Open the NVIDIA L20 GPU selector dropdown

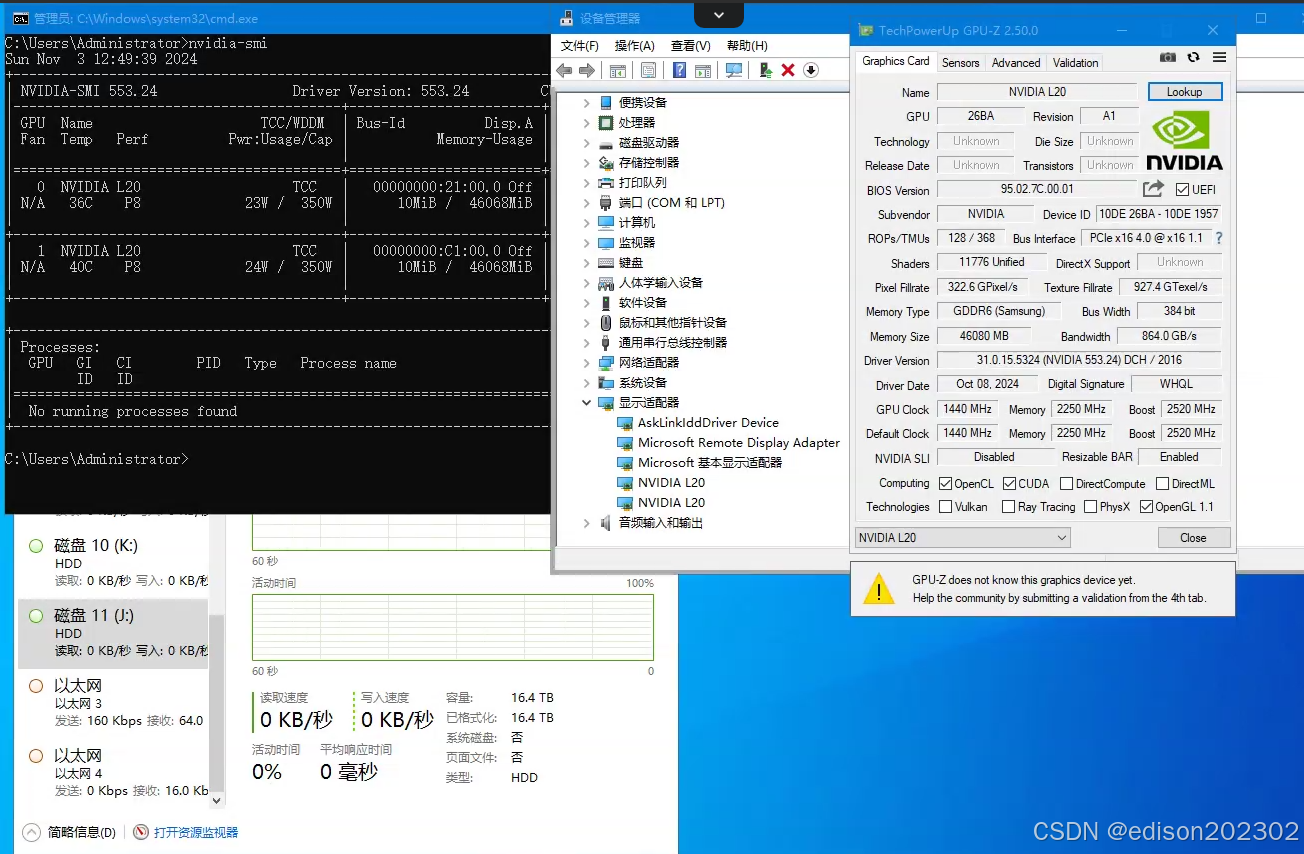(963, 538)
